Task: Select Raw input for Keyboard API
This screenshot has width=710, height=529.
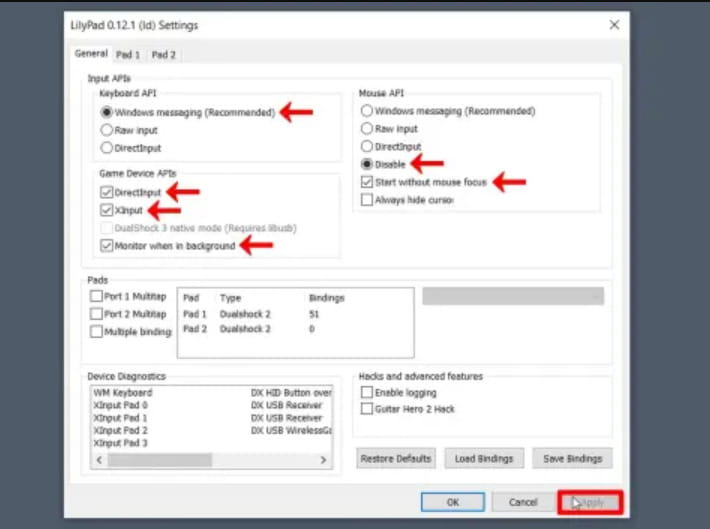Action: [x=107, y=130]
